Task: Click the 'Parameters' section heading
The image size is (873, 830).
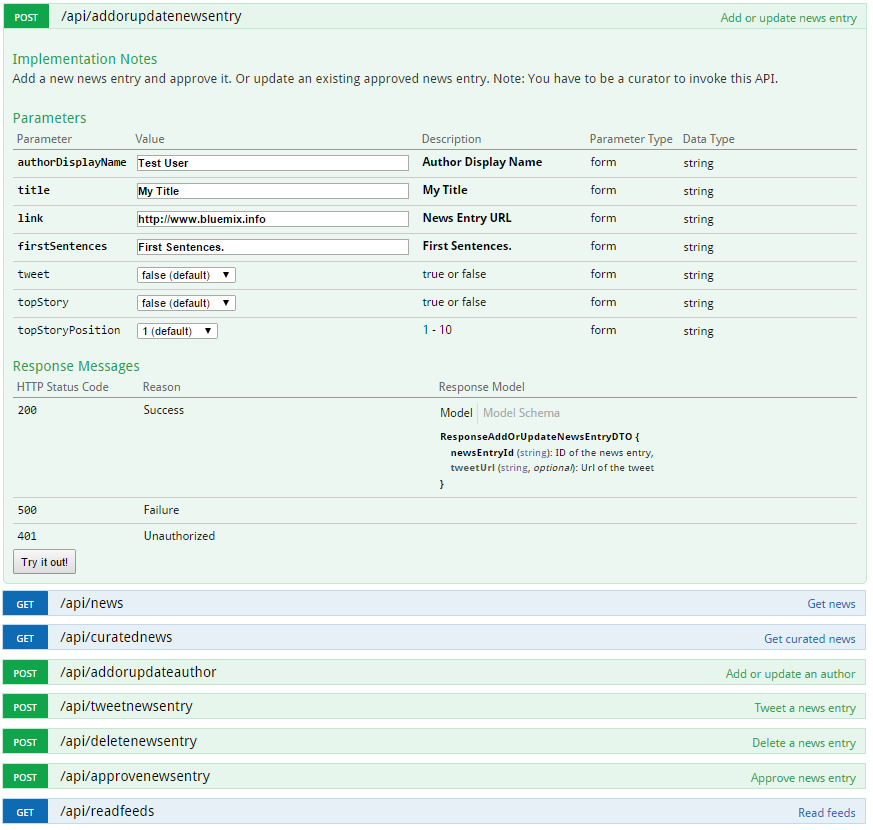Action: (50, 118)
